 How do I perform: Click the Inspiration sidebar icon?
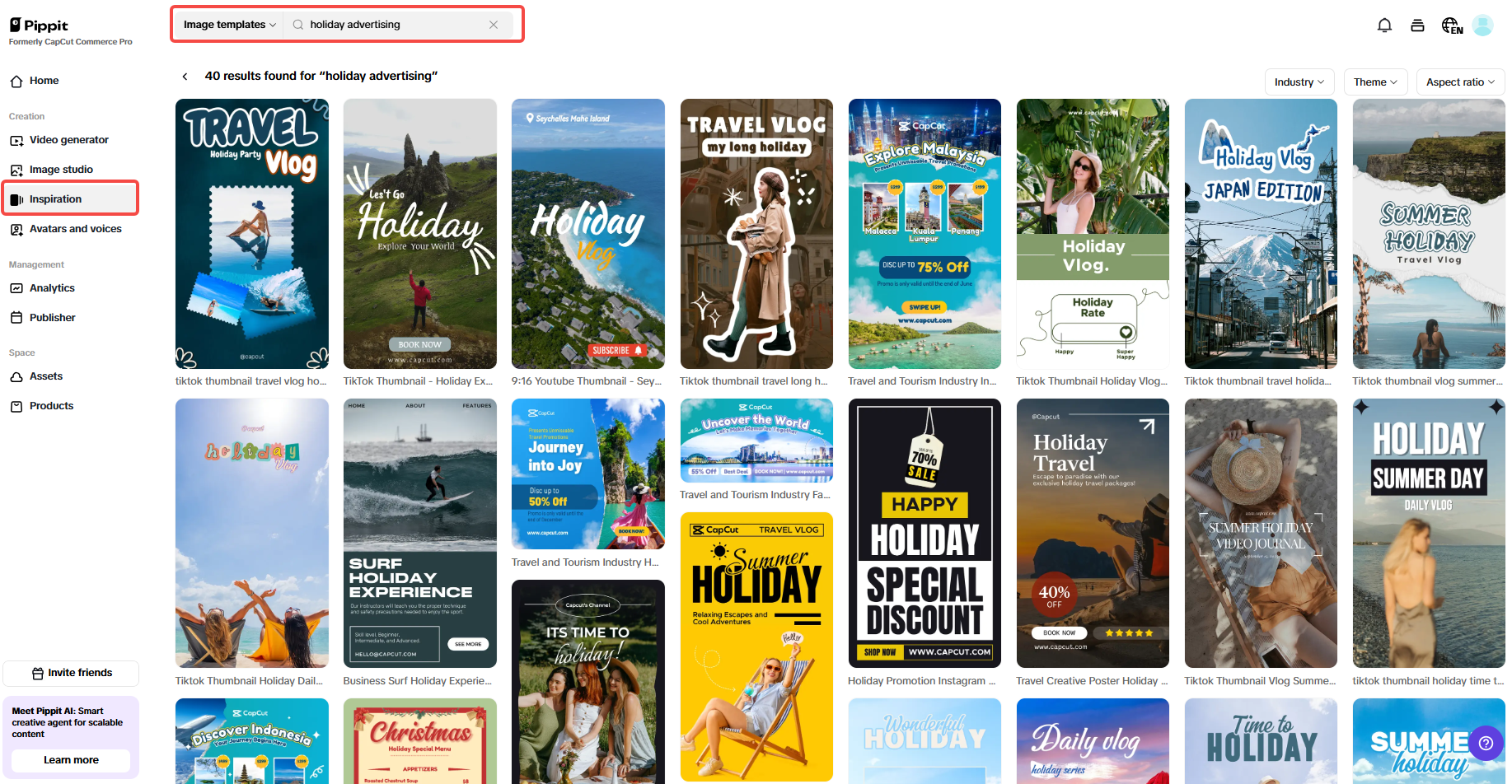point(16,199)
